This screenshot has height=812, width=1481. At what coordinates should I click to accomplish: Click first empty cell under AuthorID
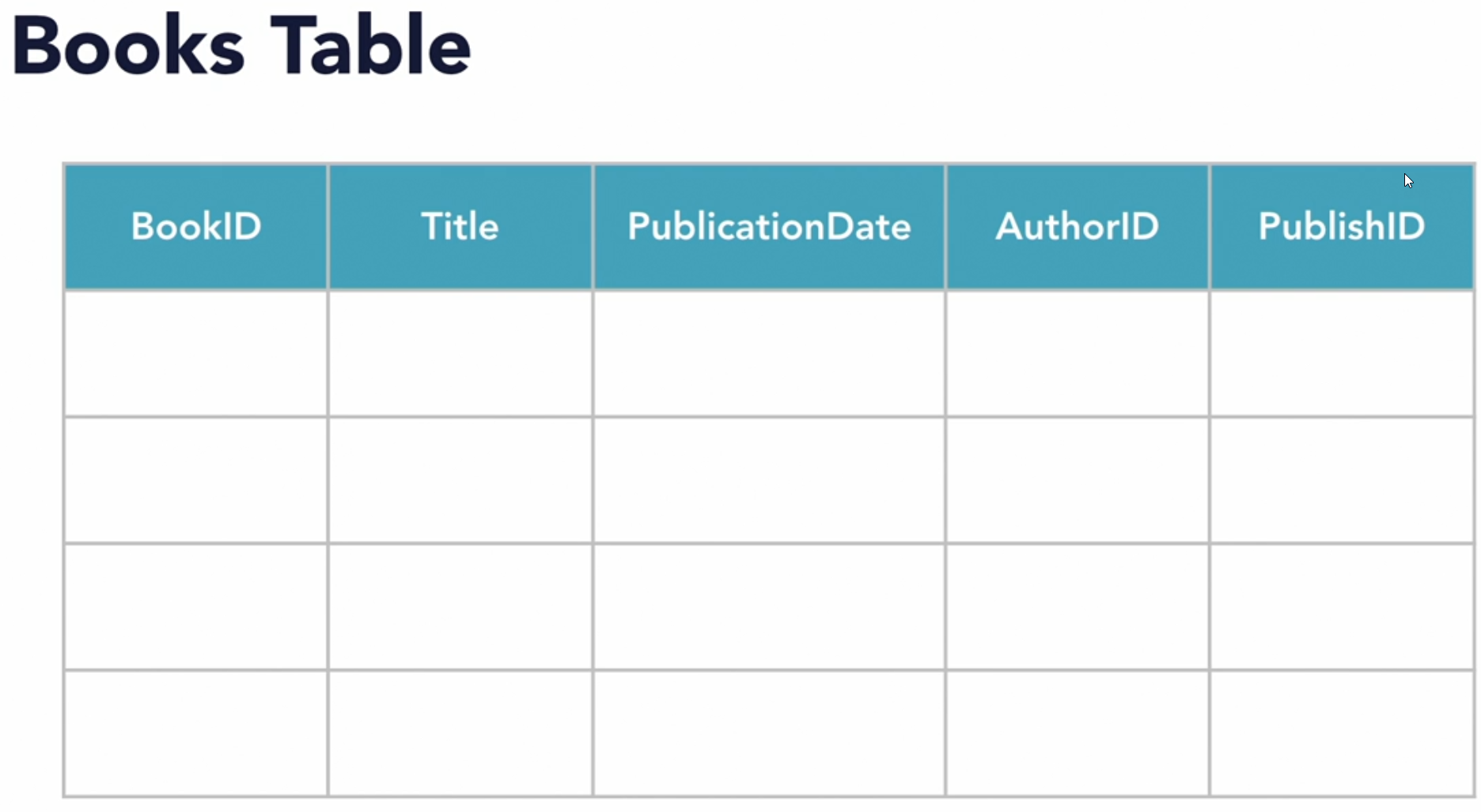coord(1077,353)
